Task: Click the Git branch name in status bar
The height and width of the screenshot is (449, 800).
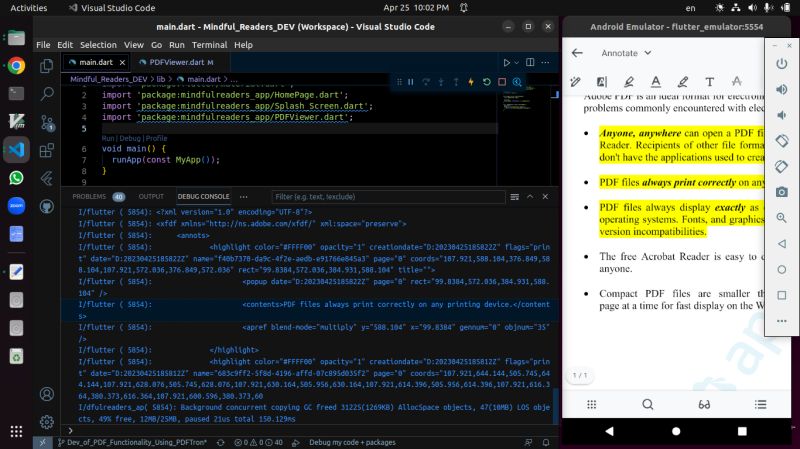Action: (132, 442)
